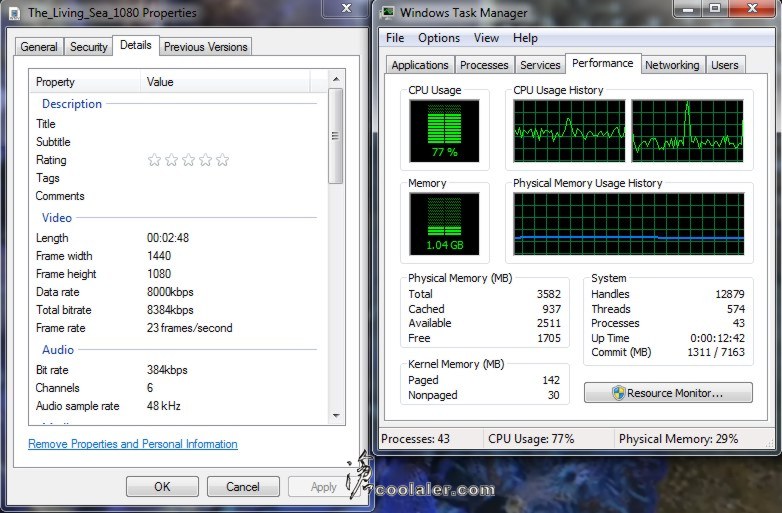Click the Physical Memory: 29% status entry

[x=678, y=439]
